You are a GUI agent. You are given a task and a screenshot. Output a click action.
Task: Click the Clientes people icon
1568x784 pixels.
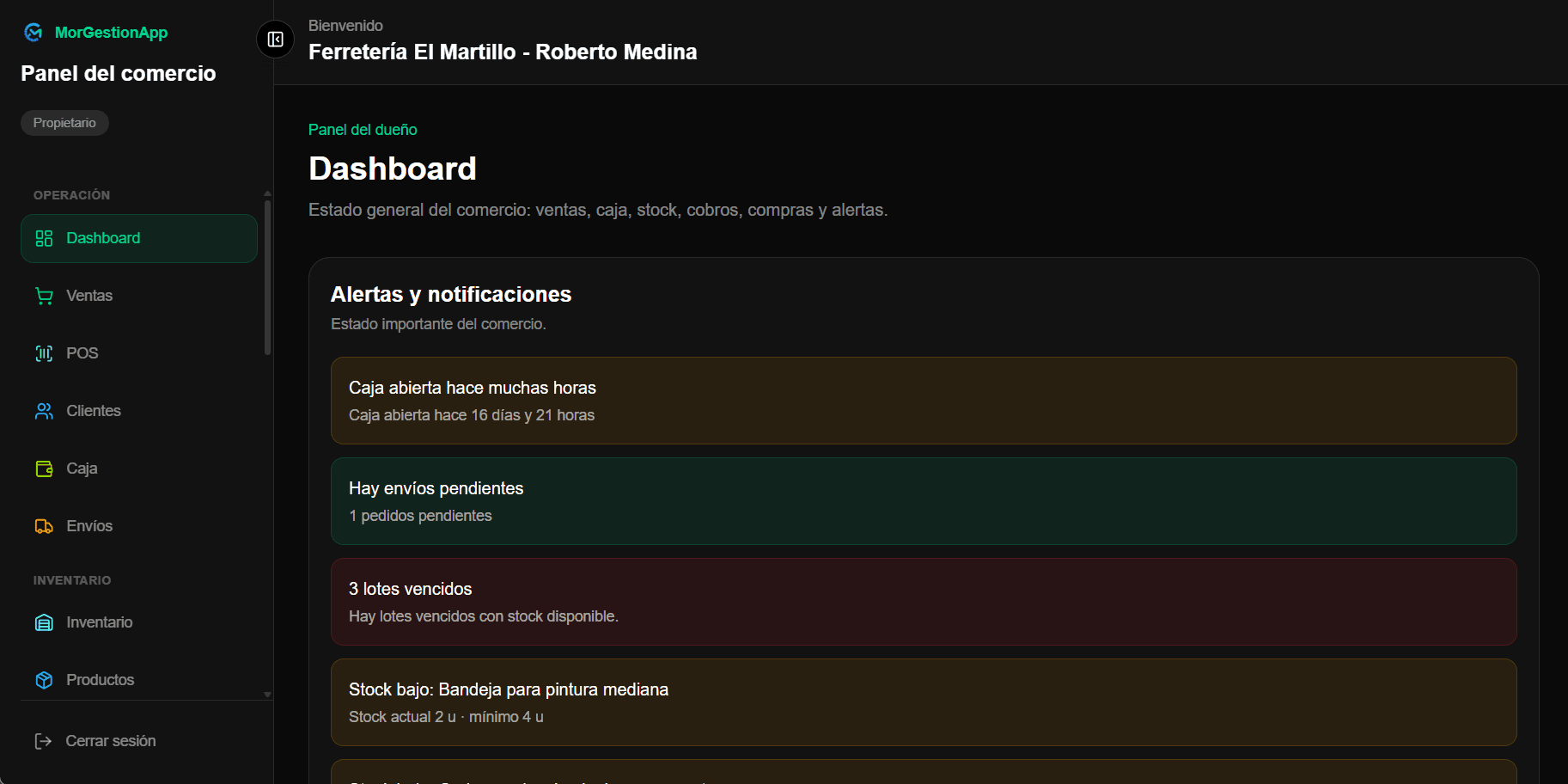click(44, 411)
